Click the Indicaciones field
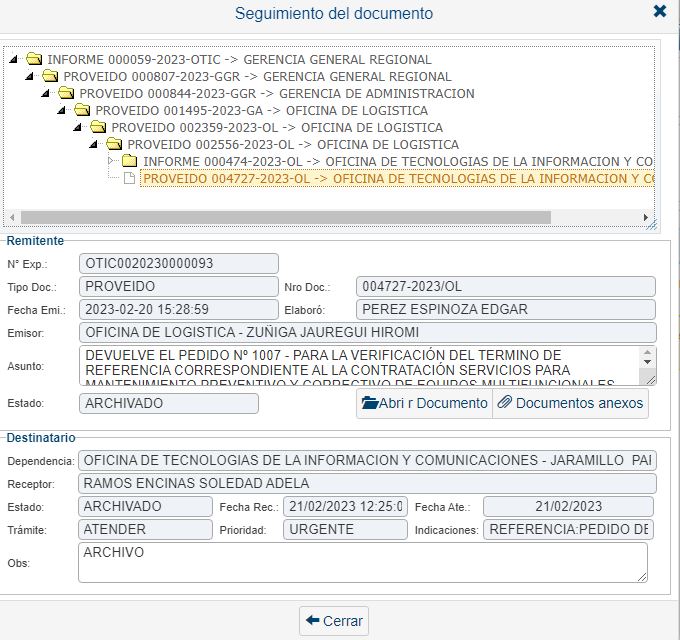The width and height of the screenshot is (680, 640). pyautogui.click(x=568, y=529)
